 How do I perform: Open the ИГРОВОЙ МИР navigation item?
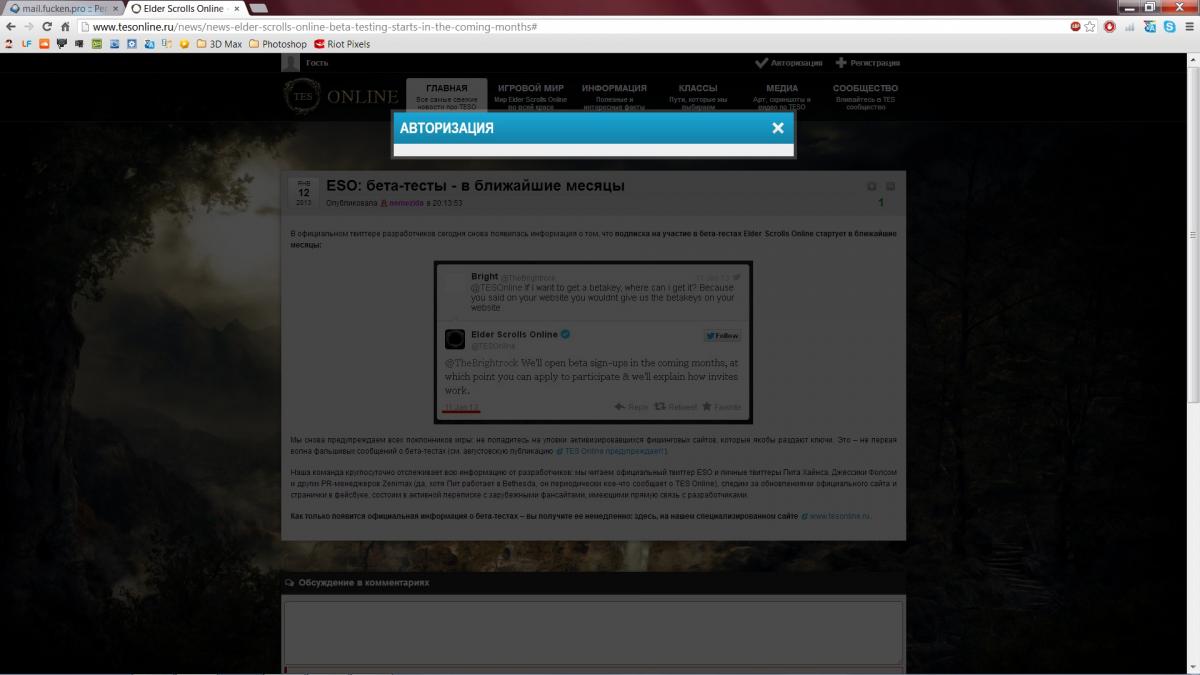530,96
